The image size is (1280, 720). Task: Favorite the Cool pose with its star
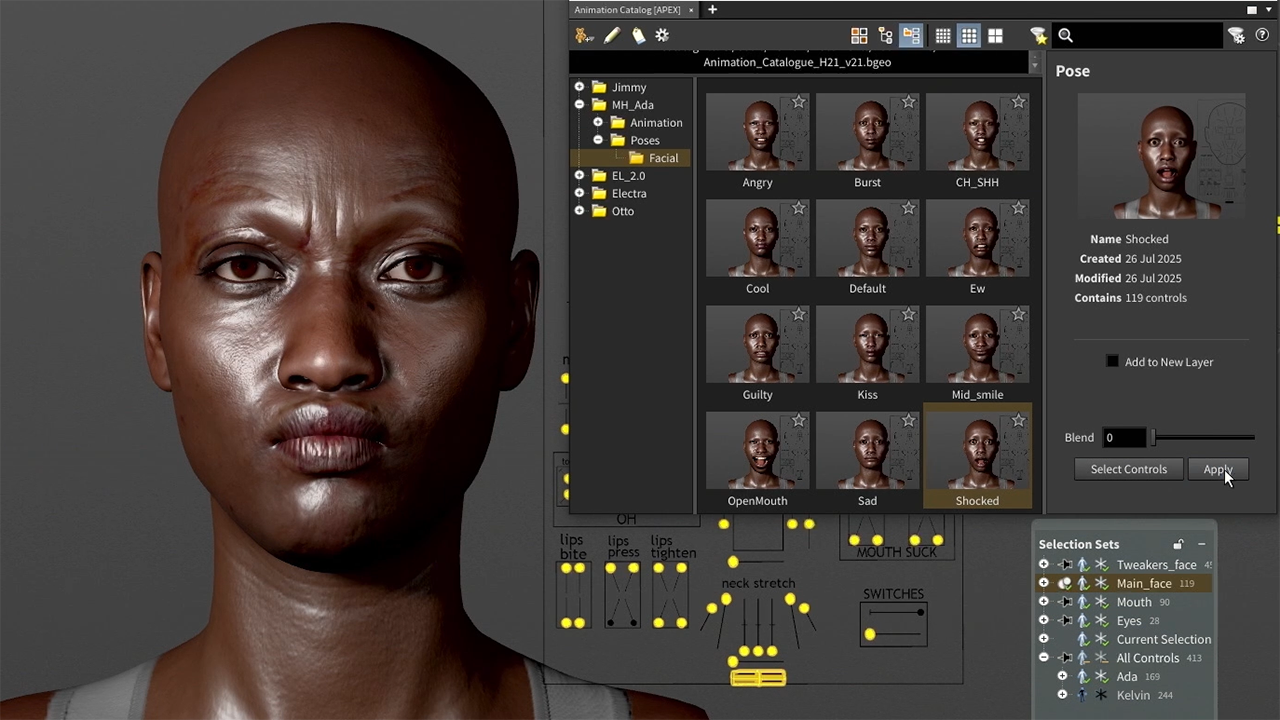(x=799, y=208)
